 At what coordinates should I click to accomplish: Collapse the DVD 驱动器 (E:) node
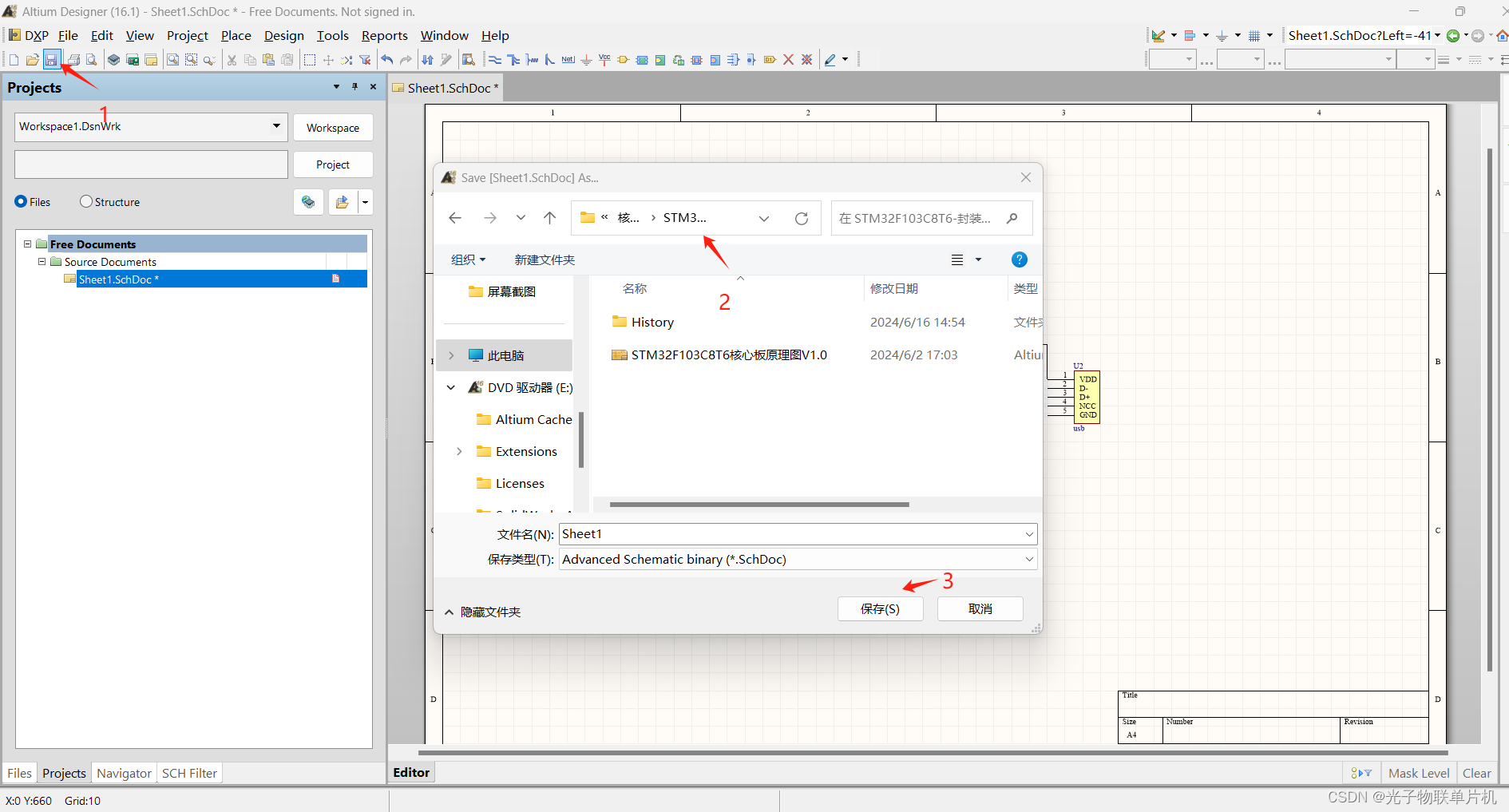tap(451, 387)
